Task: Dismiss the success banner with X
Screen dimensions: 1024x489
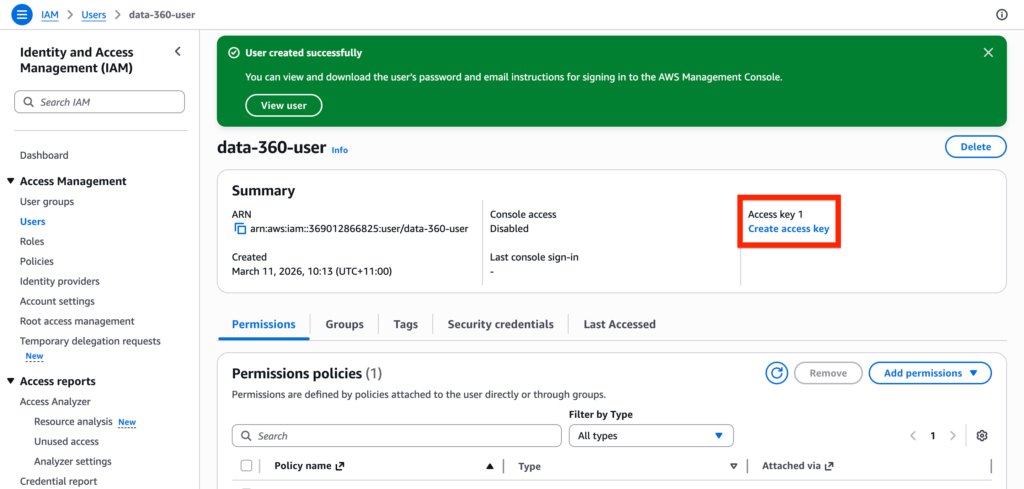Action: point(988,53)
